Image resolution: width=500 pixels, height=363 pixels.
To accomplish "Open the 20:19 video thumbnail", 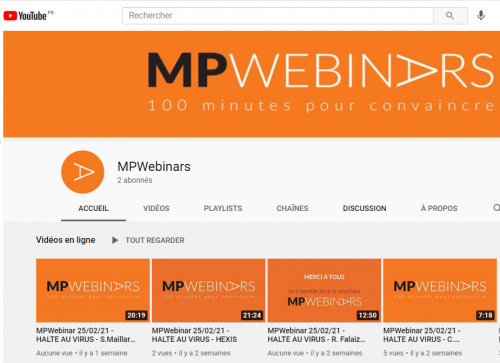I will [93, 290].
